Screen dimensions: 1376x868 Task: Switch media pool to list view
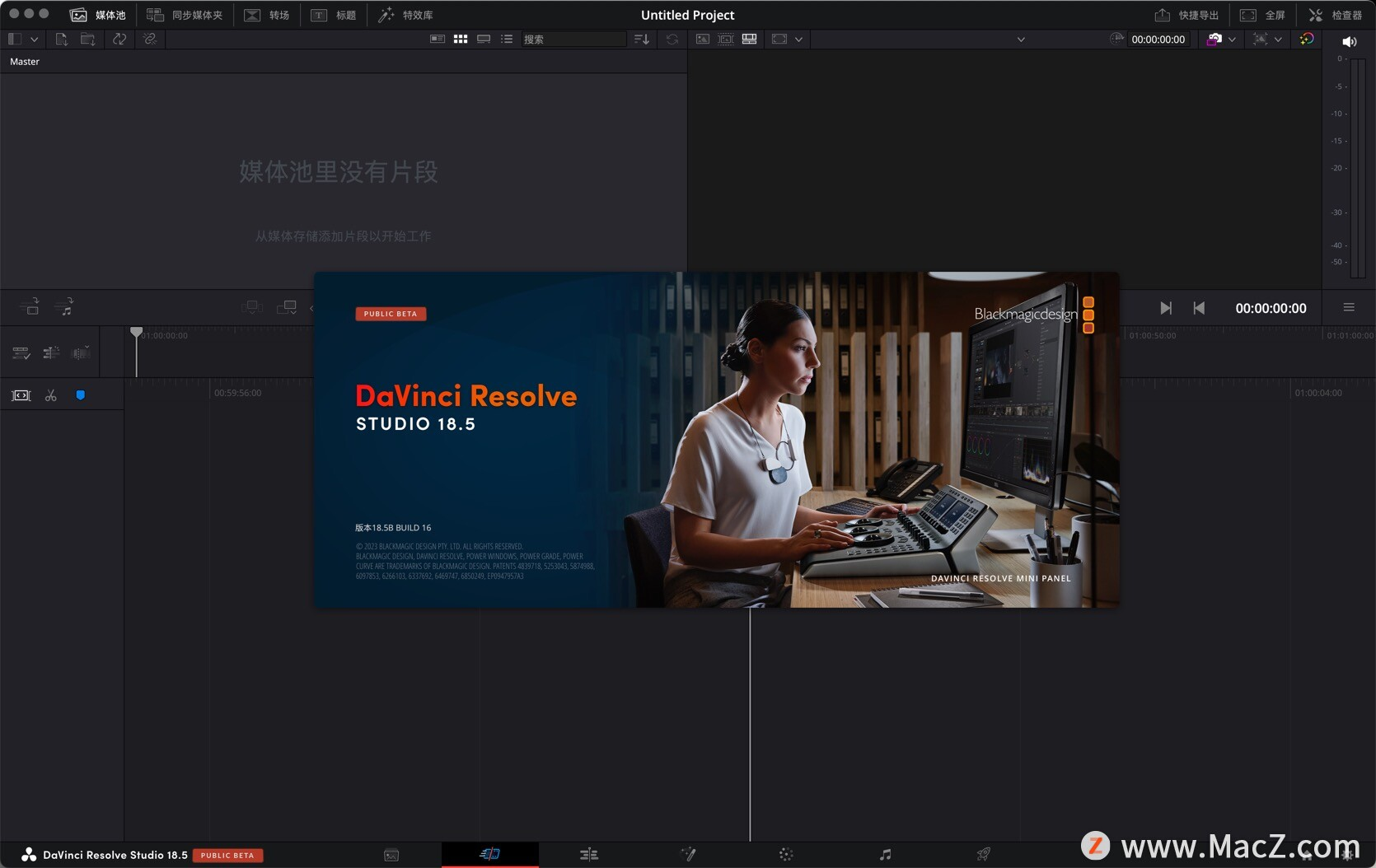point(507,39)
